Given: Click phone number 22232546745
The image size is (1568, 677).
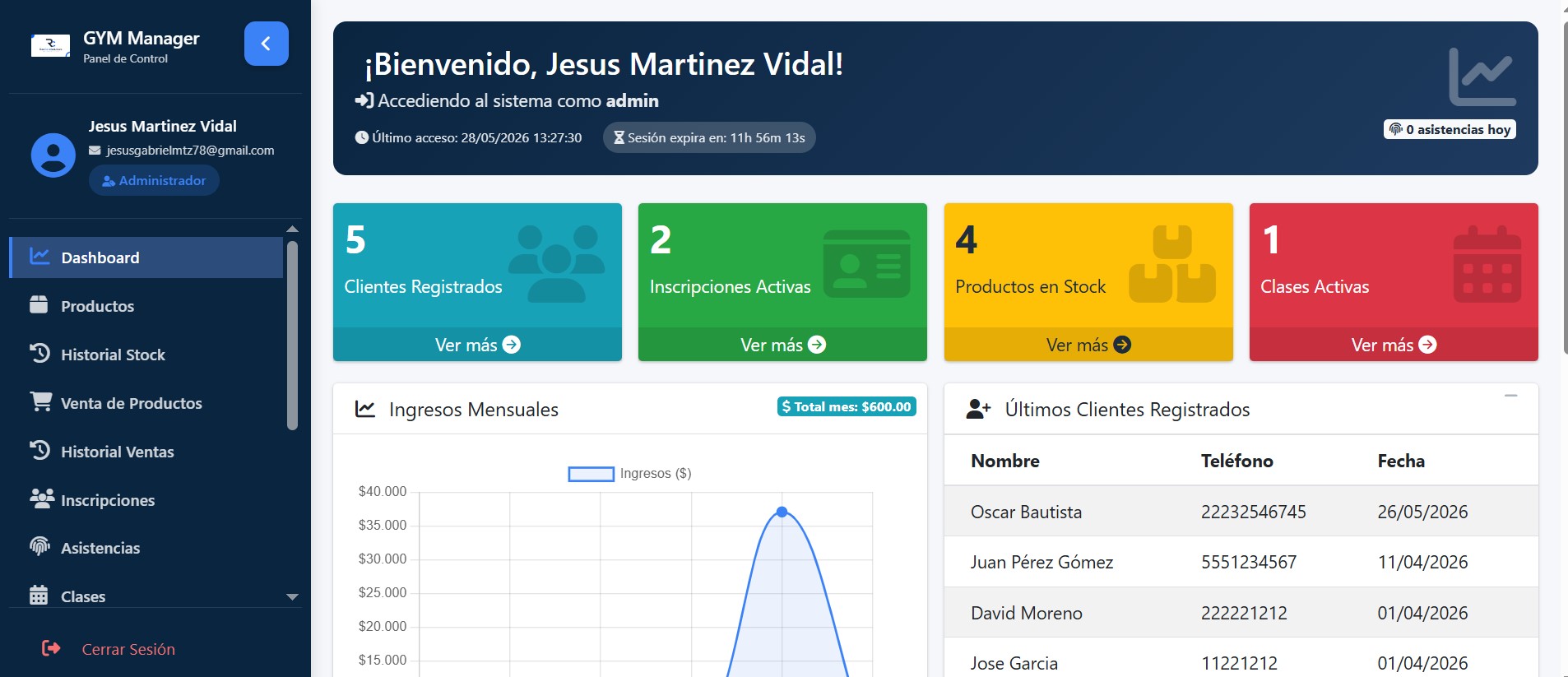Looking at the screenshot, I should (x=1254, y=512).
